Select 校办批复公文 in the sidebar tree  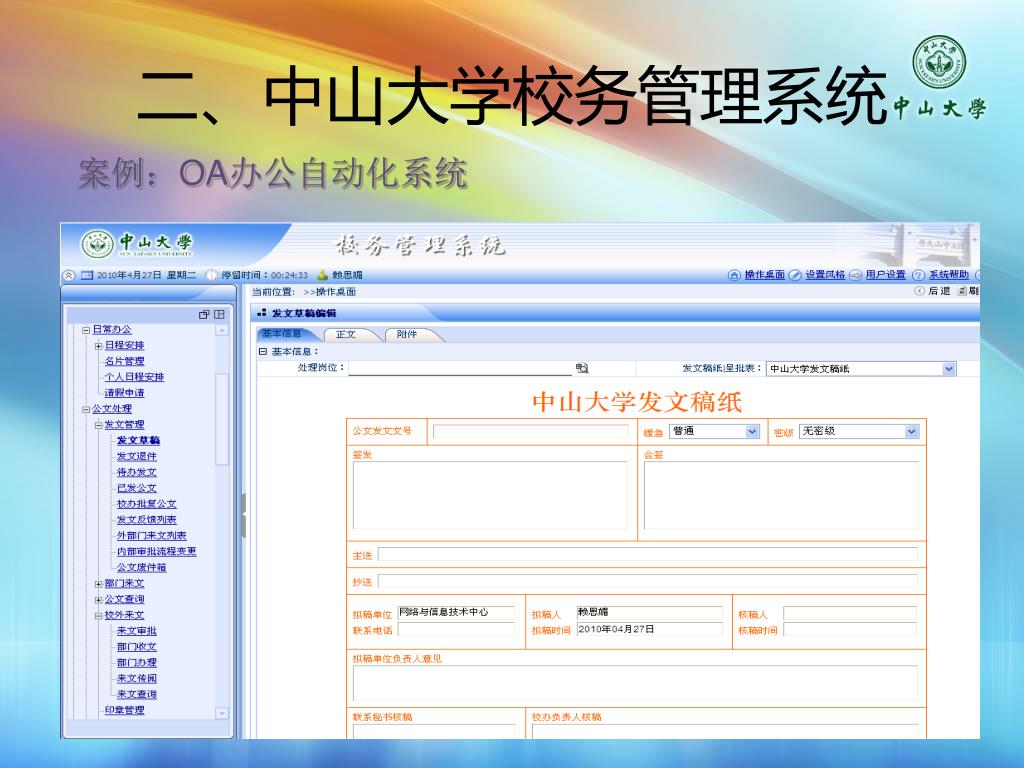pyautogui.click(x=146, y=504)
